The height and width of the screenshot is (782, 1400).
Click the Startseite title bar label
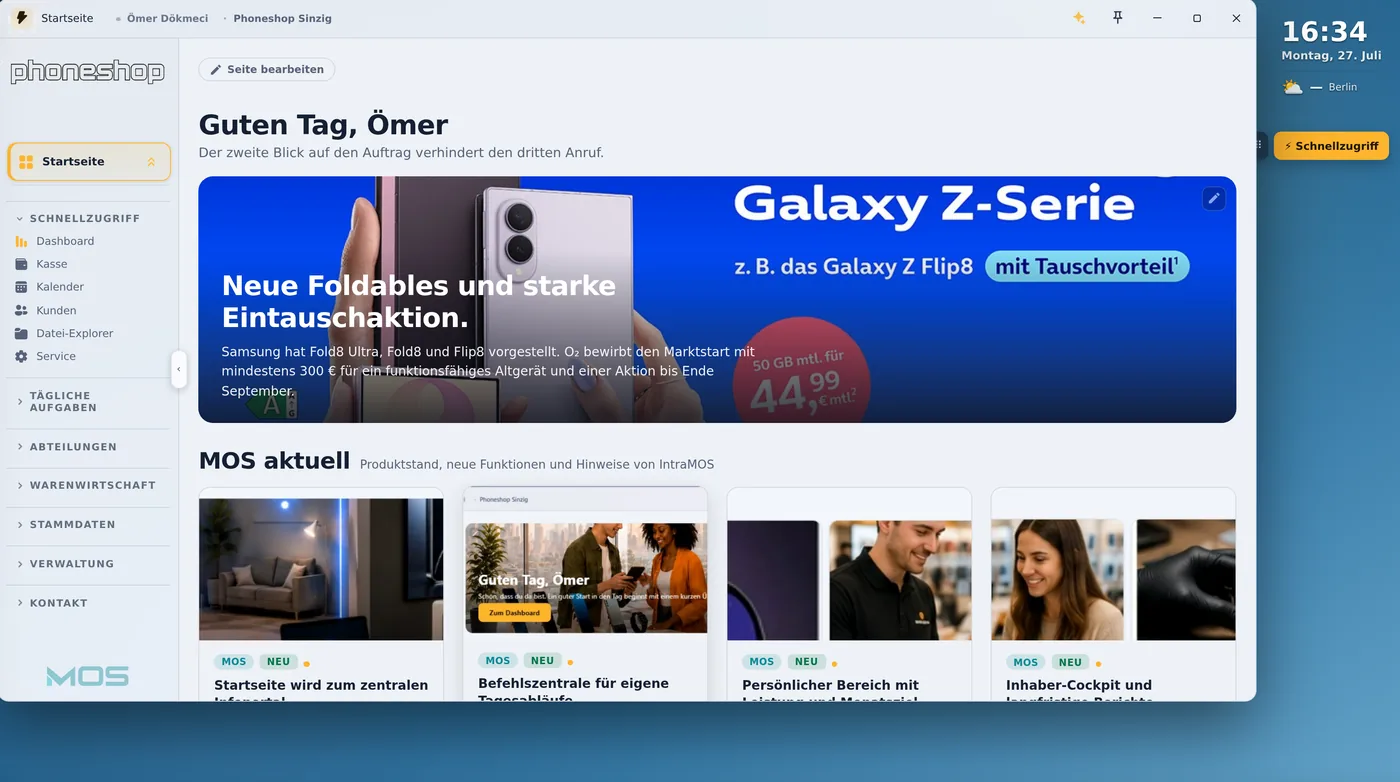pos(67,18)
